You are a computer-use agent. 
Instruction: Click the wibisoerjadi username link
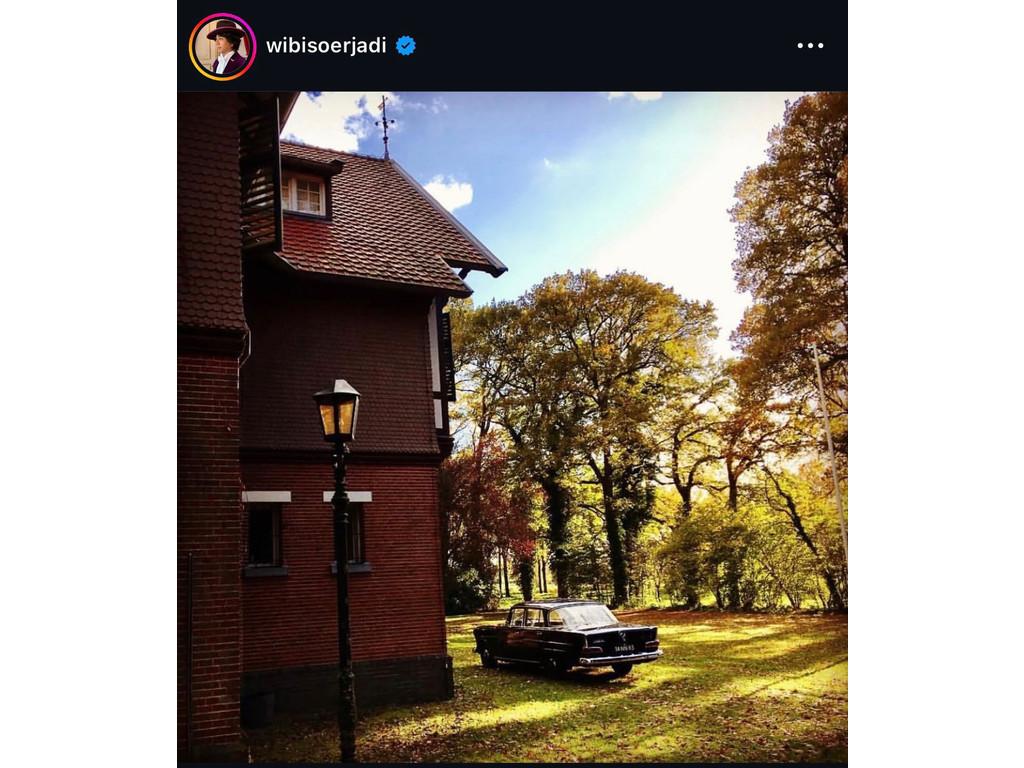[326, 45]
